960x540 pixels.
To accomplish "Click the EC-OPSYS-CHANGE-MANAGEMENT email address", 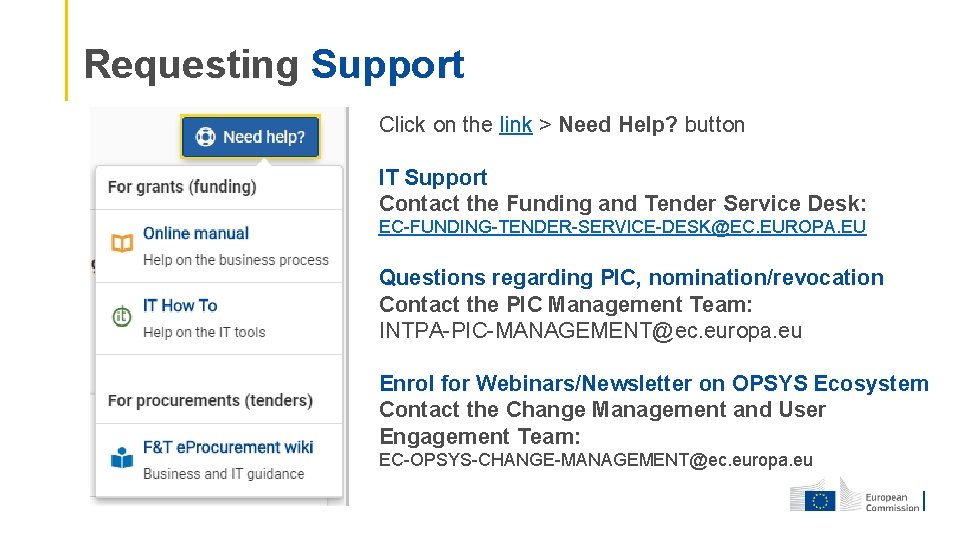I will point(596,460).
